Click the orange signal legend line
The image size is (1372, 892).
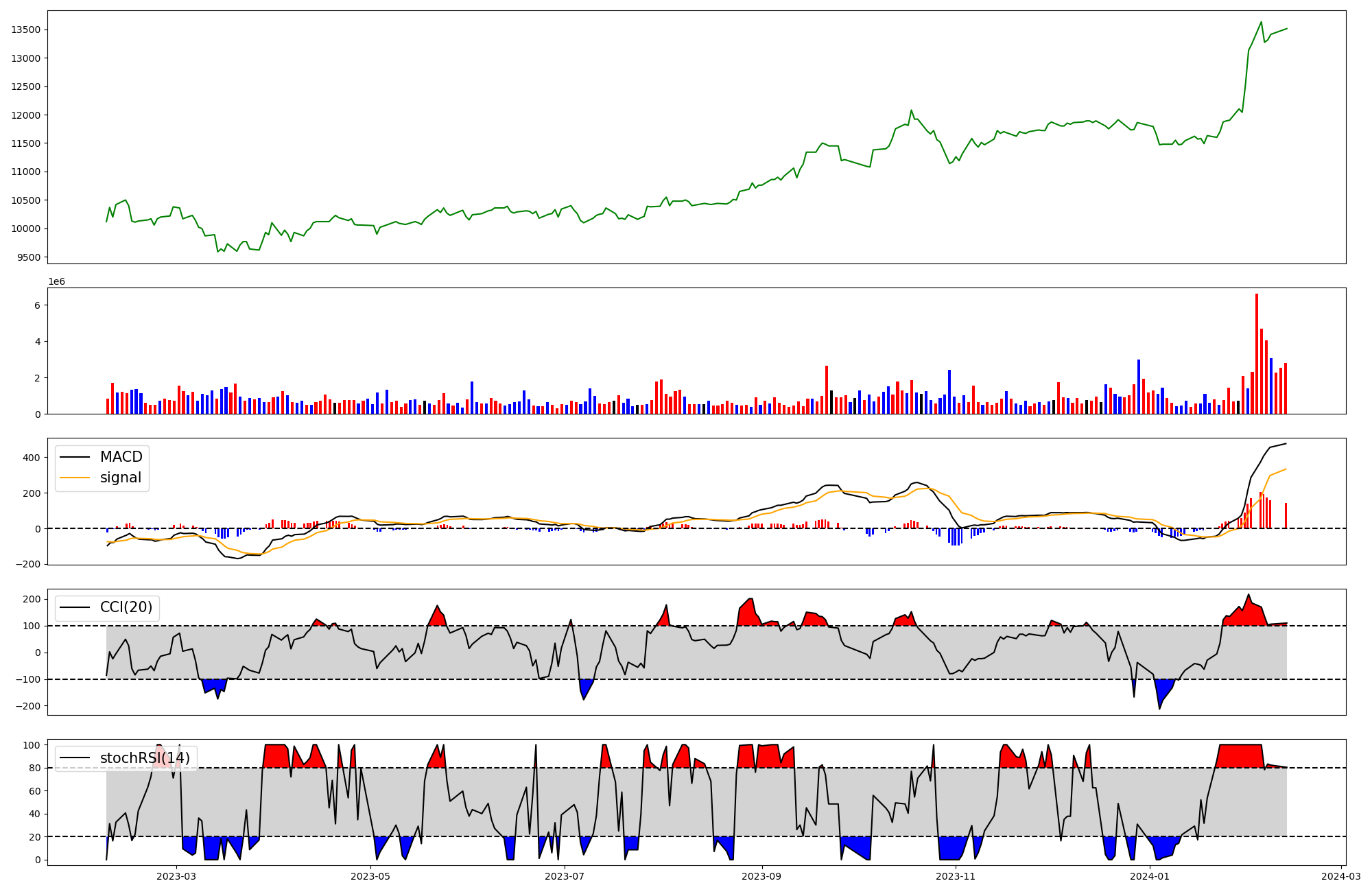tap(75, 478)
